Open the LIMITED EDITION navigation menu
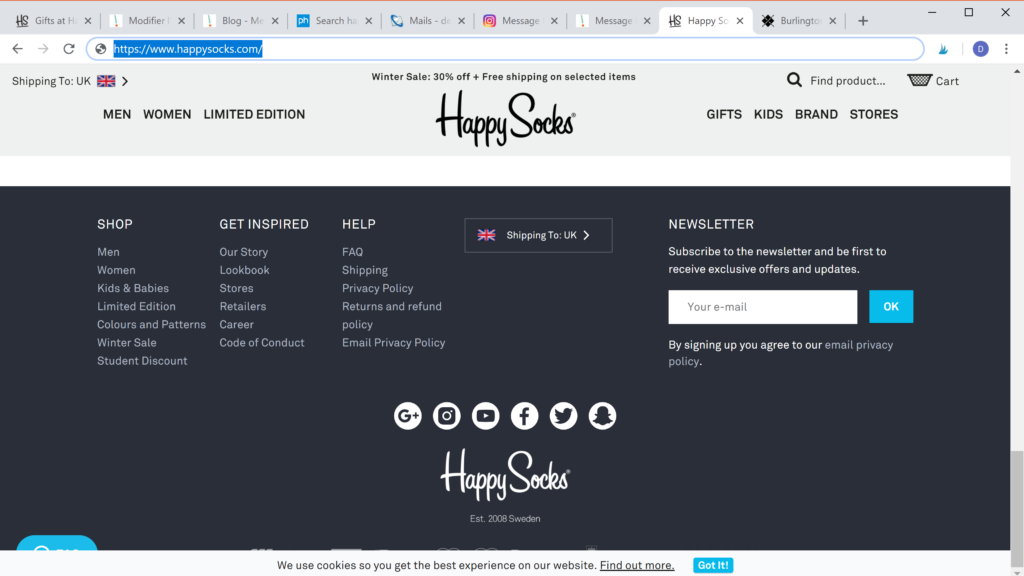Viewport: 1024px width, 576px height. 254,114
